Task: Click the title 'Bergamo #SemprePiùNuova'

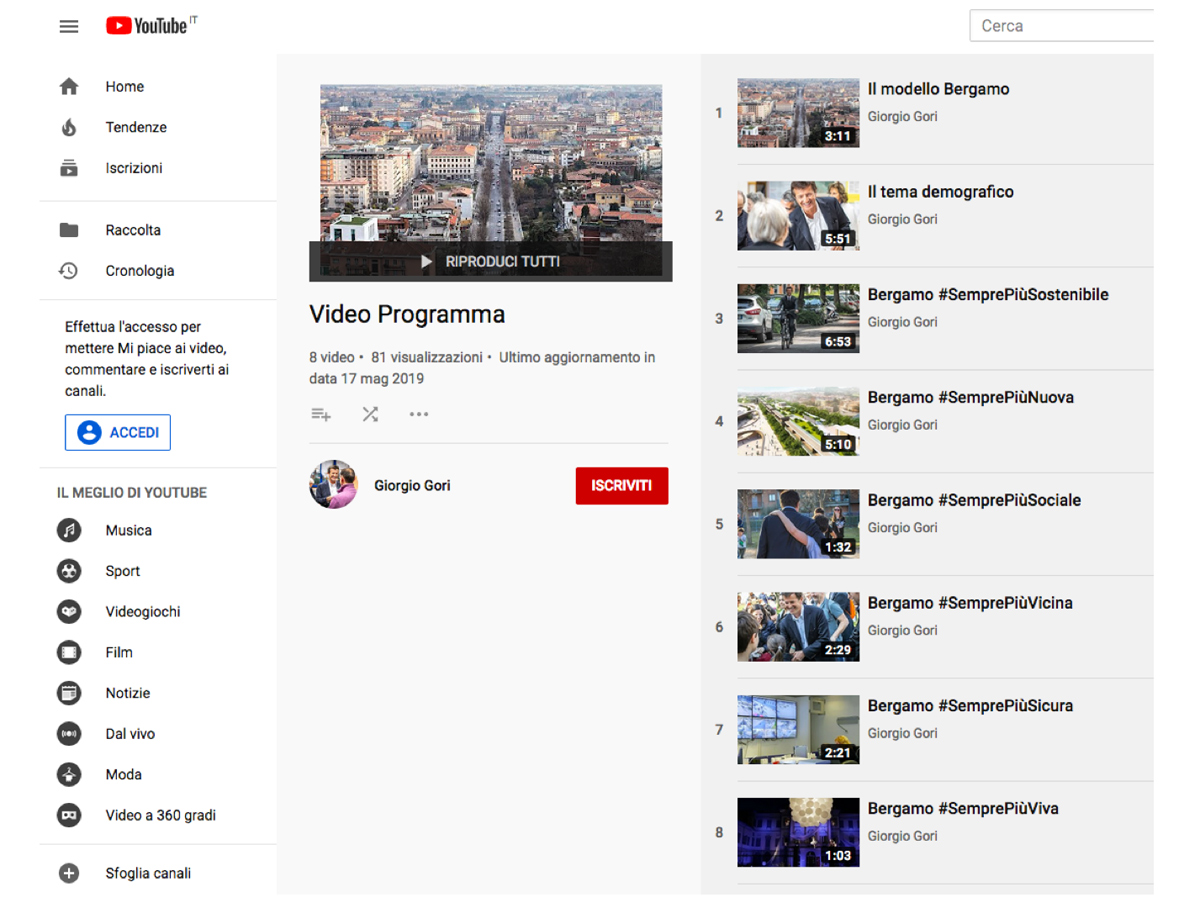Action: 971,397
